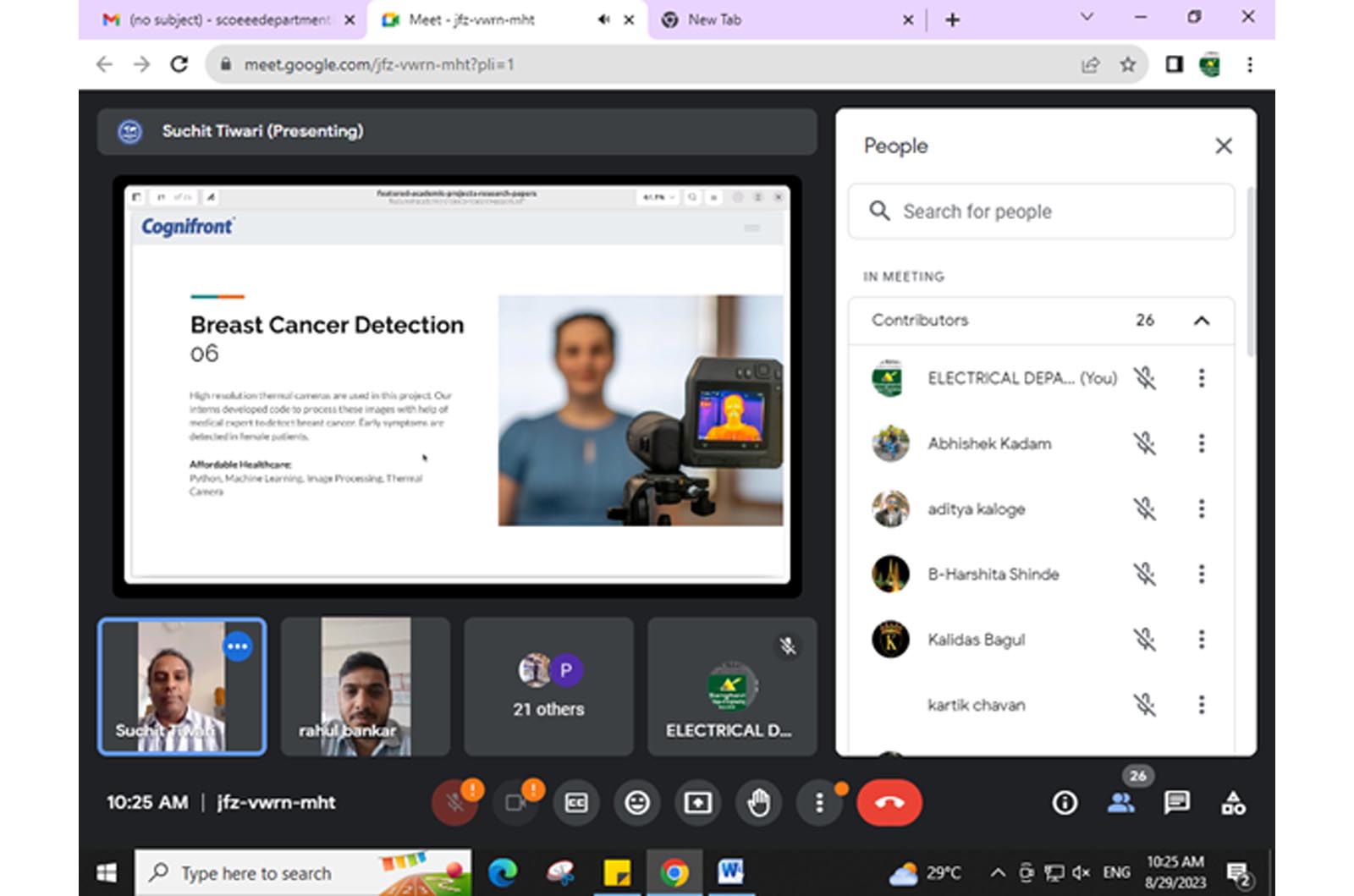Open more actions for Abhishek Kadam
This screenshot has width=1354, height=896.
coord(1201,443)
